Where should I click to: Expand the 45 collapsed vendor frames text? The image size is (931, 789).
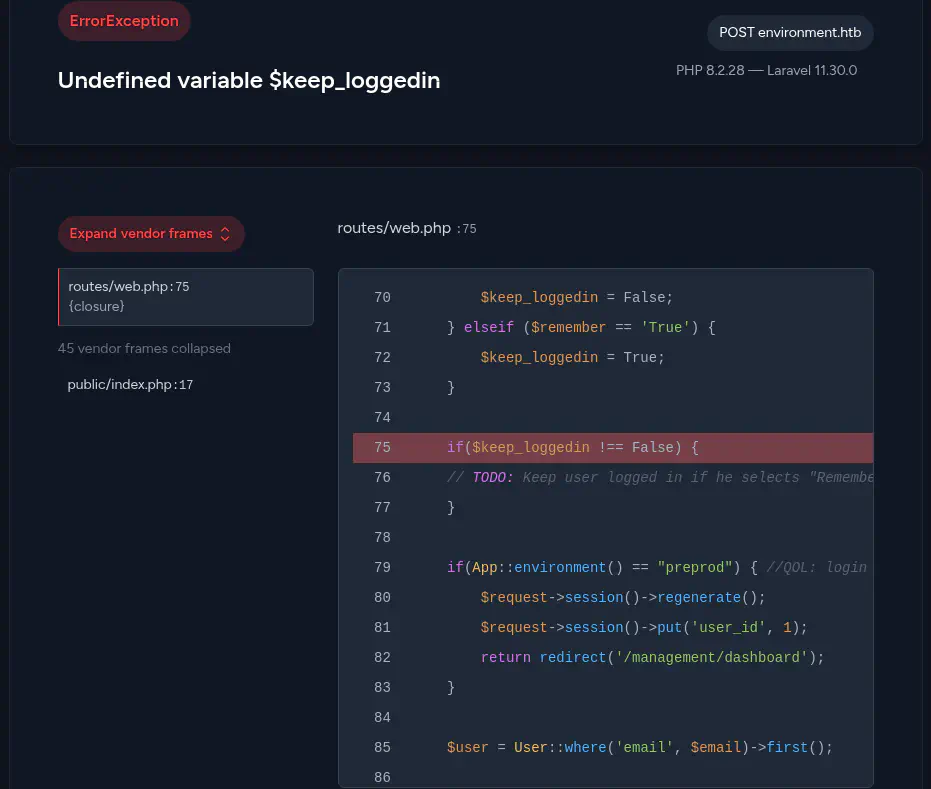click(x=144, y=349)
